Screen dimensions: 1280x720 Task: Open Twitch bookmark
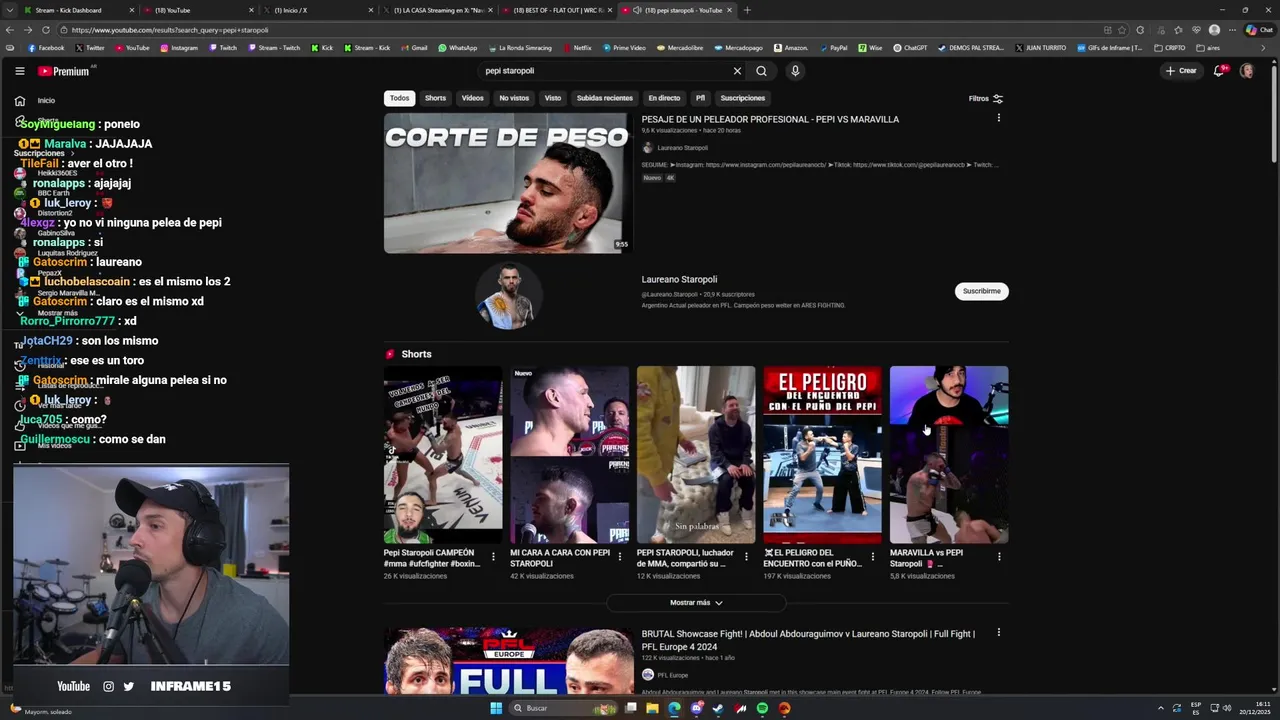[223, 48]
